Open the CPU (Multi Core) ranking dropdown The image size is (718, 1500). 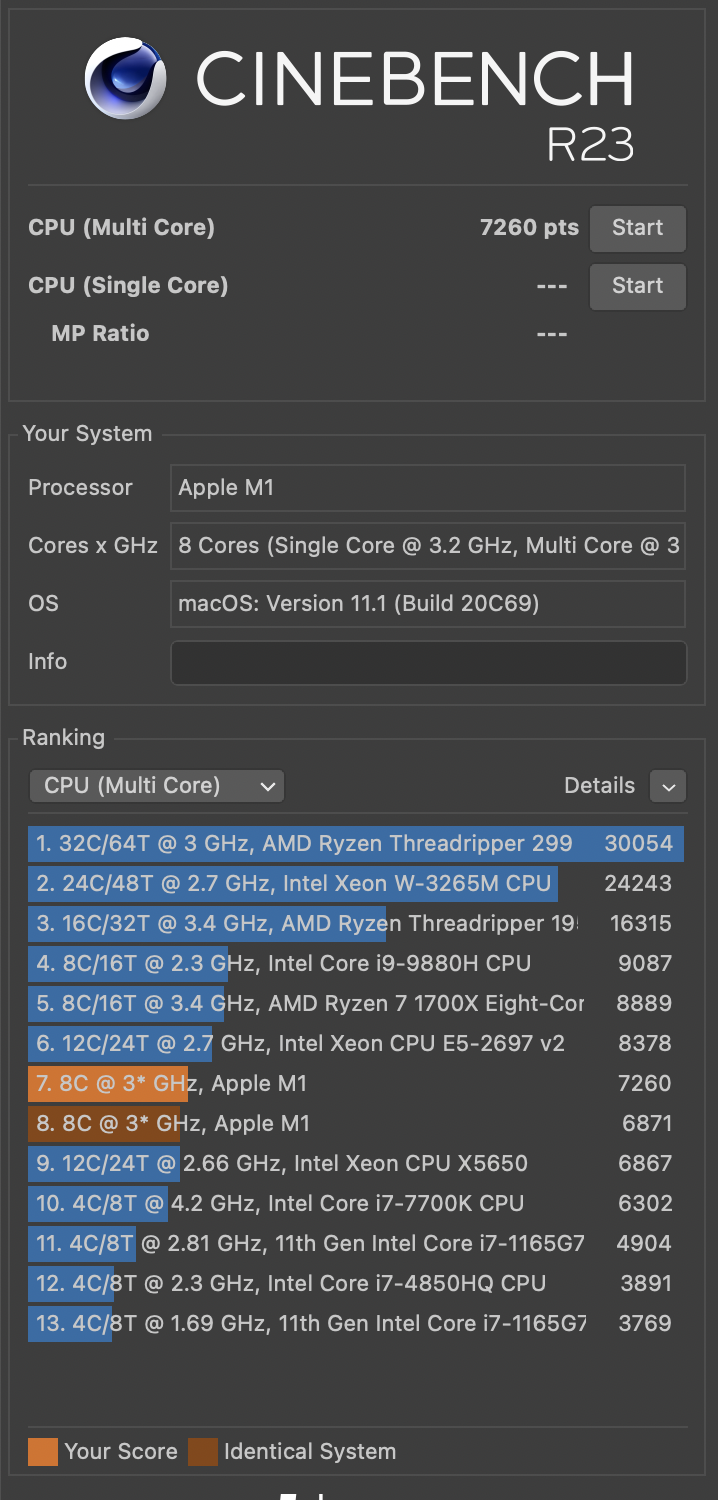157,786
